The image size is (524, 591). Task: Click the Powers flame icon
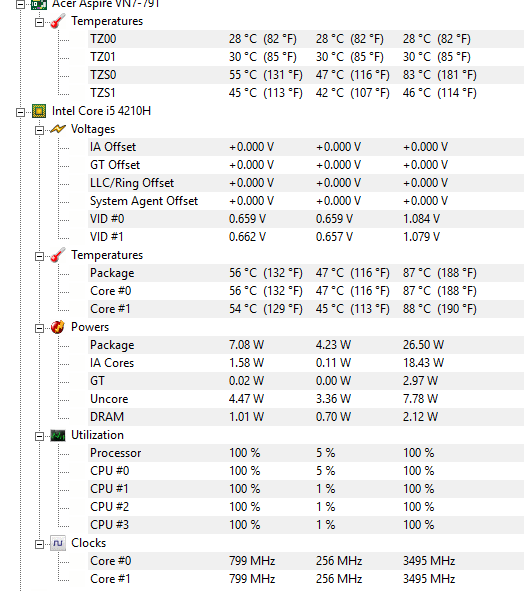[x=58, y=327]
